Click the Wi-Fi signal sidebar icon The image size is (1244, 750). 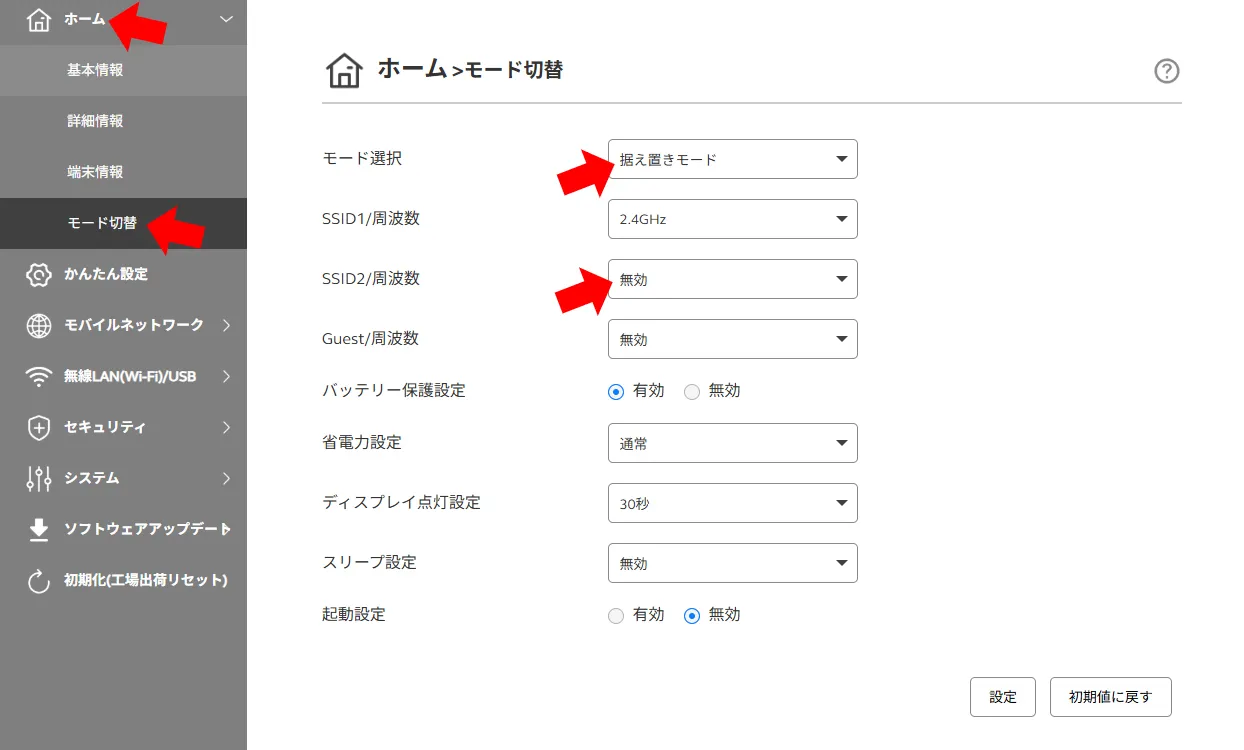pyautogui.click(x=39, y=377)
